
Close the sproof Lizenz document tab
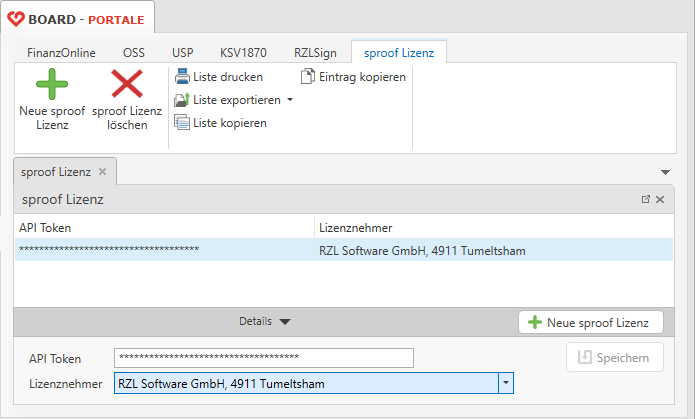[102, 172]
